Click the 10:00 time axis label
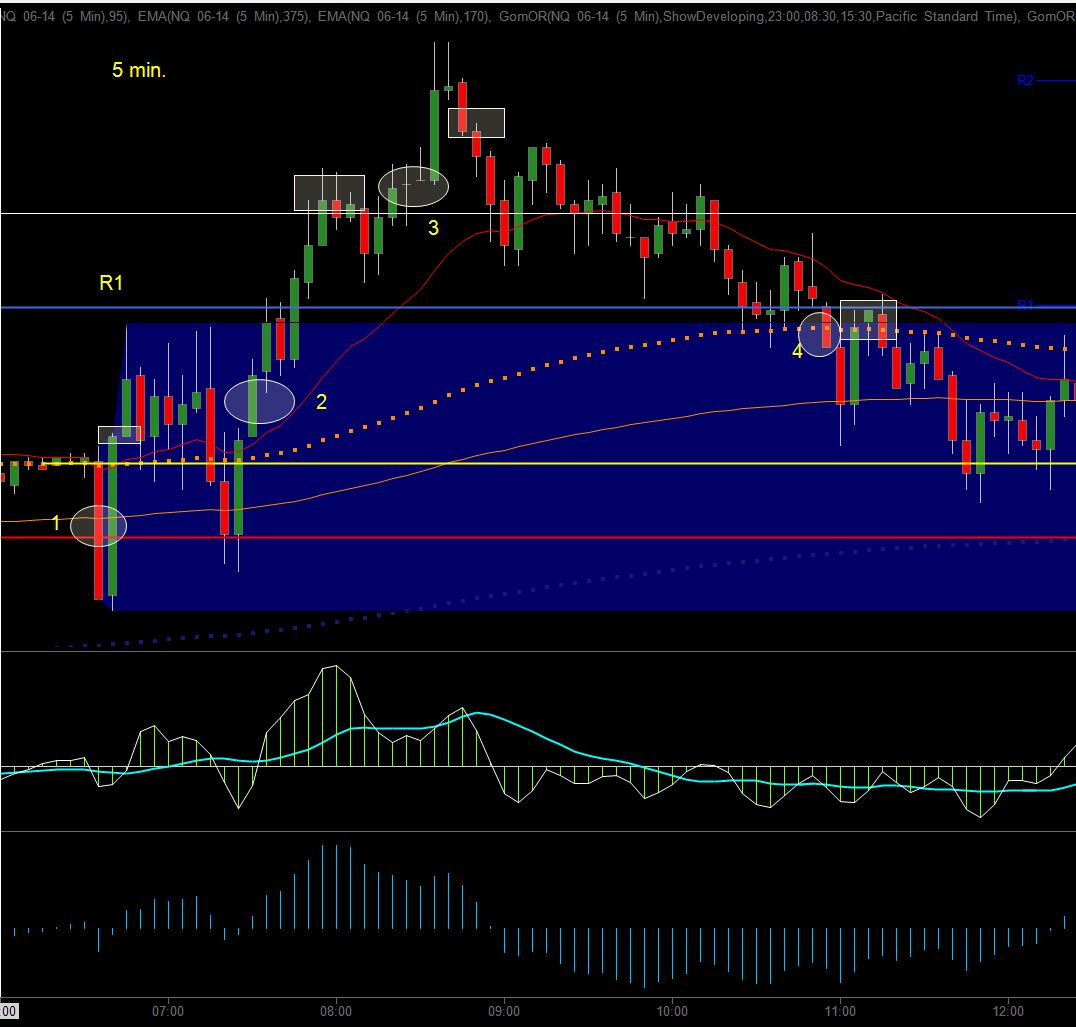 [672, 1011]
